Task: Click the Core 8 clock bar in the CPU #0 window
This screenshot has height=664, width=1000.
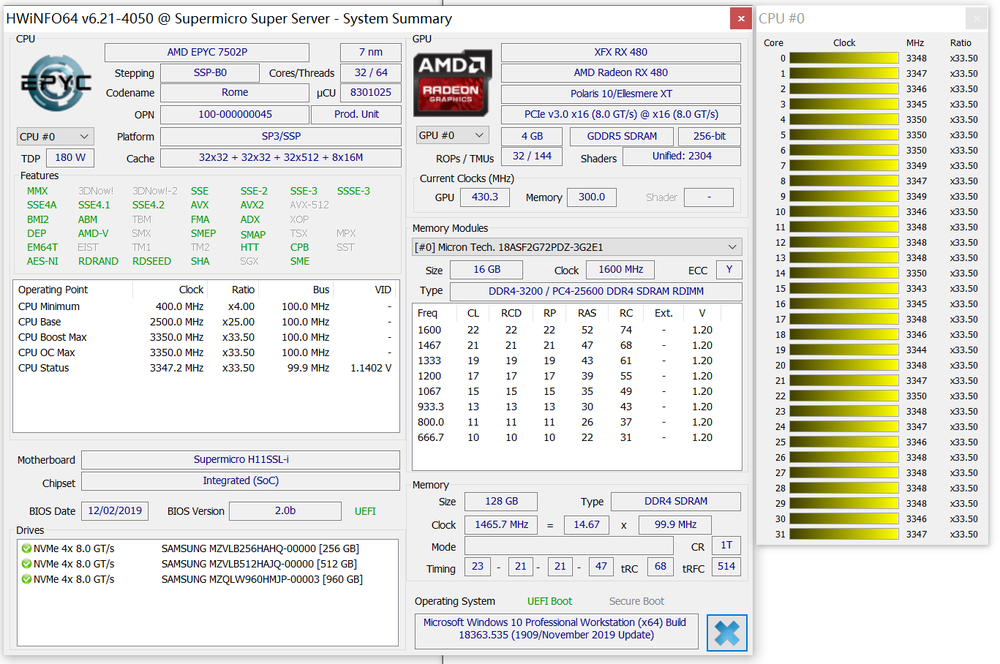Action: pos(844,181)
